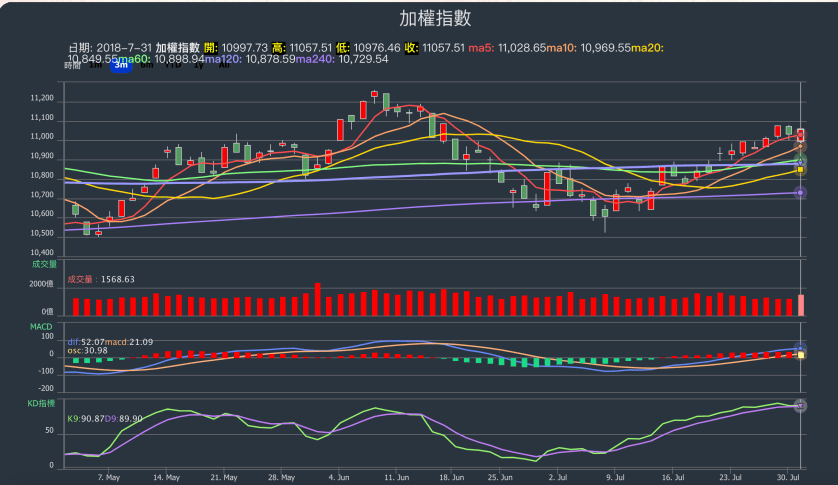
Task: Switch range to 6m
Action: 146,66
